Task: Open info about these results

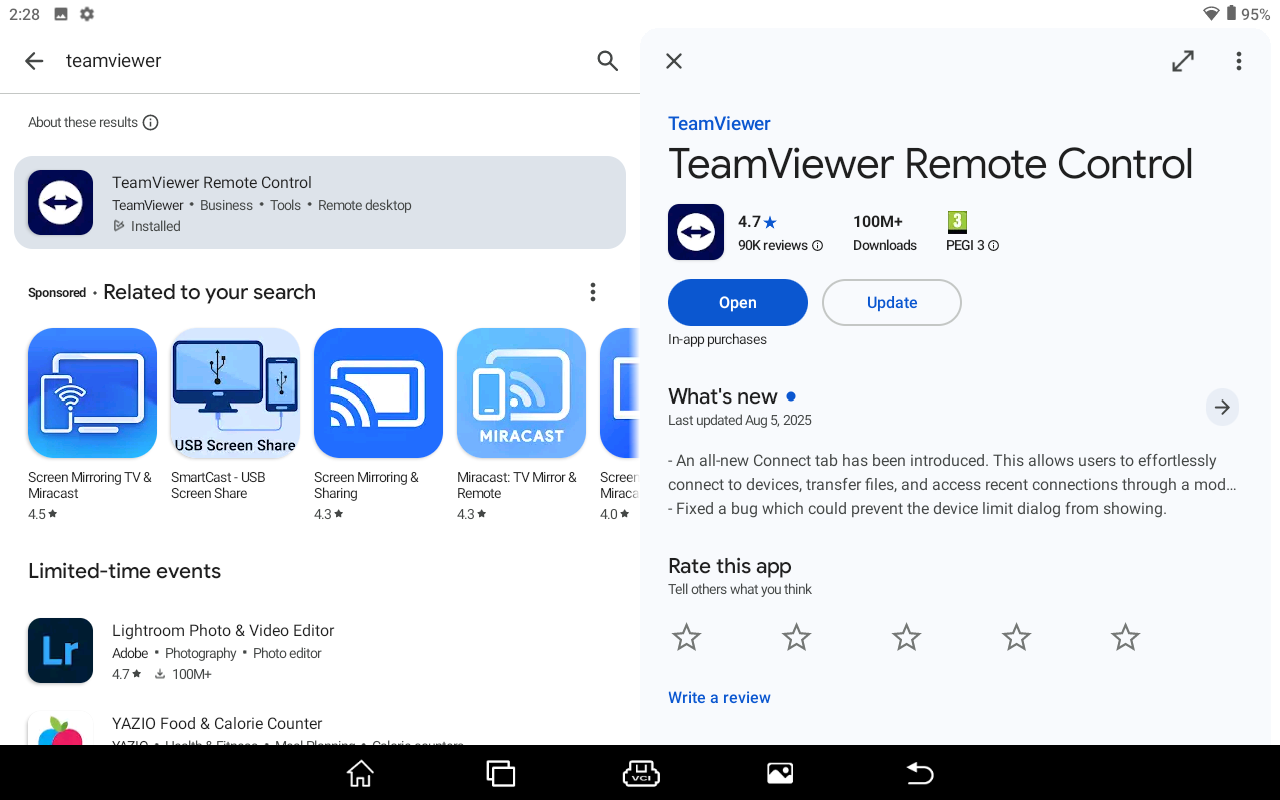Action: click(x=150, y=123)
